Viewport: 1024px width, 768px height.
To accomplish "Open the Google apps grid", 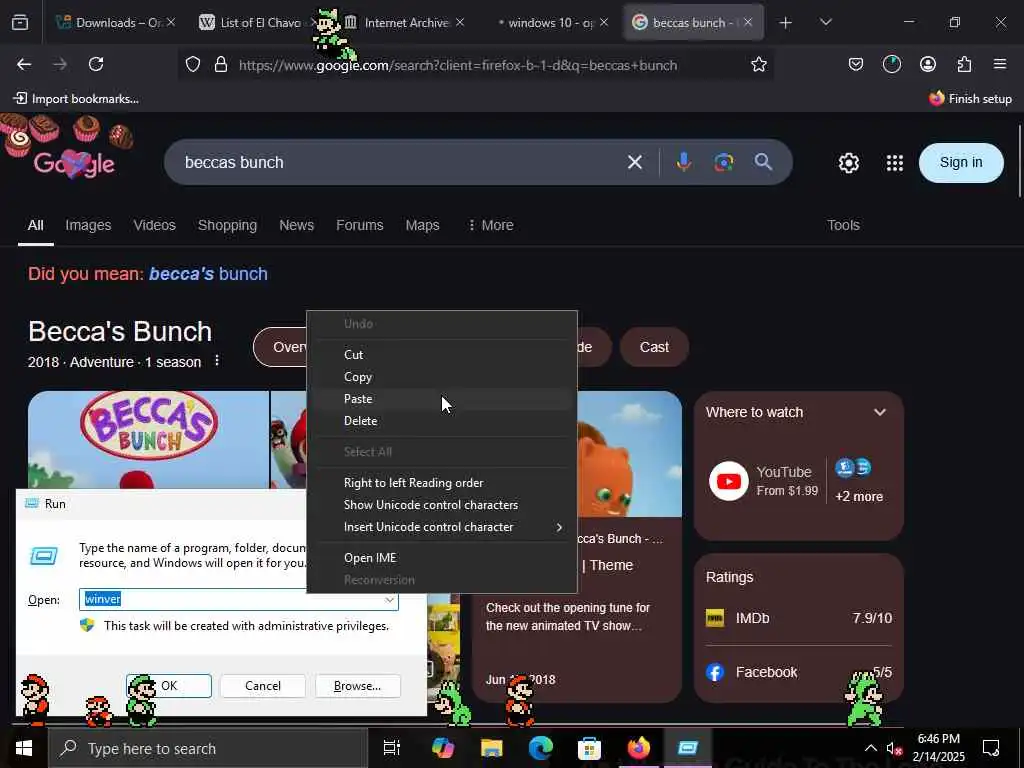I will [x=895, y=163].
